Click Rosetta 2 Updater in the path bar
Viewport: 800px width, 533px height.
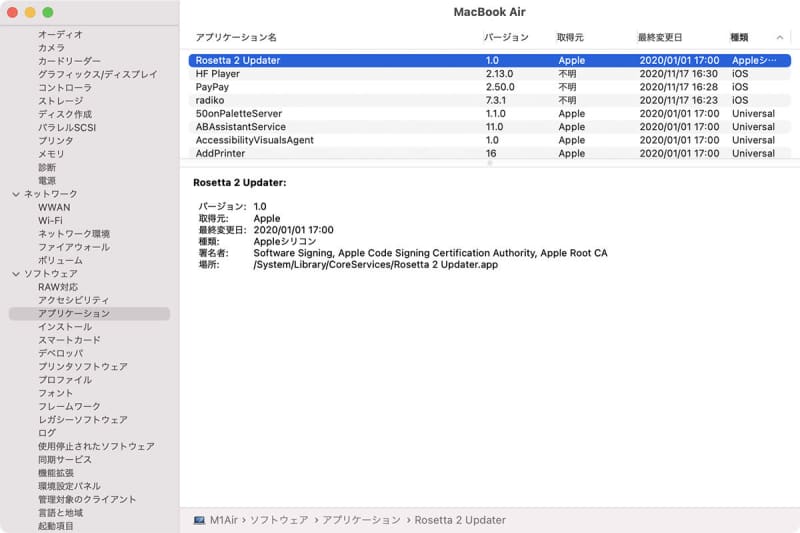(x=460, y=520)
